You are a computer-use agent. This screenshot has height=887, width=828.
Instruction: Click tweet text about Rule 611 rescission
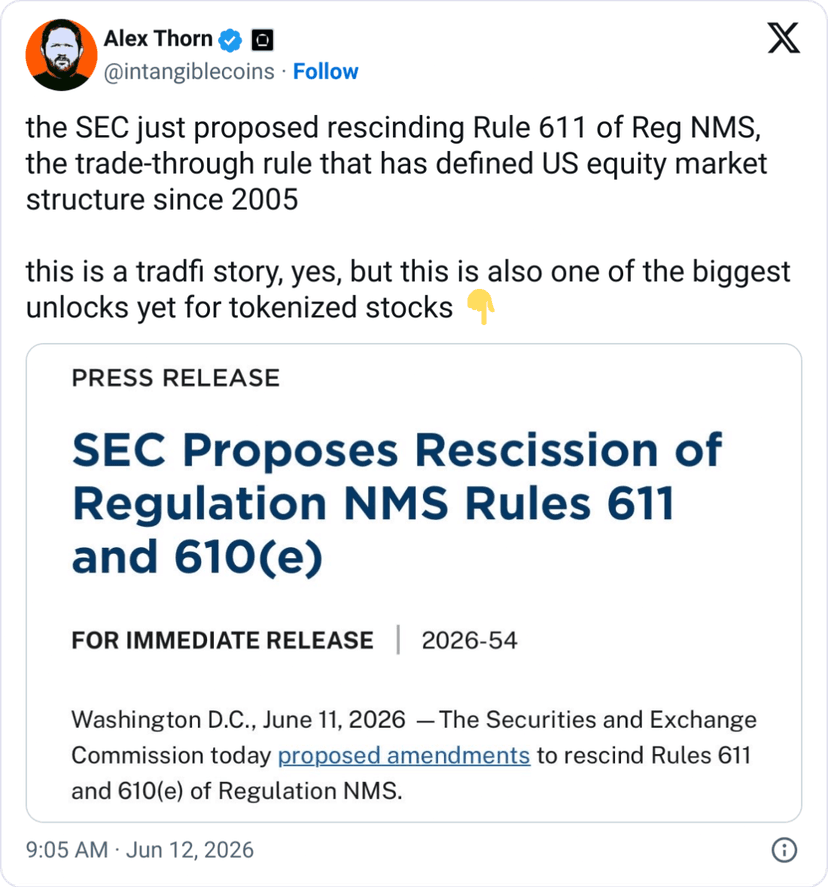click(396, 163)
